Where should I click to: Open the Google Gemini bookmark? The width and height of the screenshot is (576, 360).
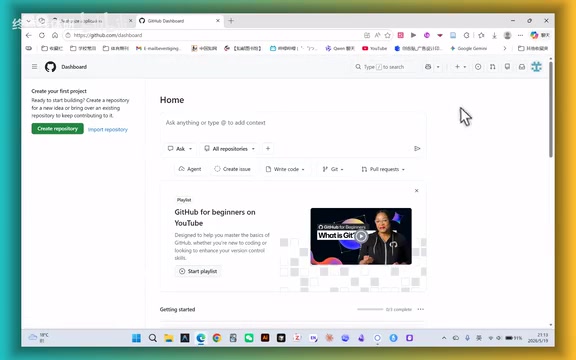tap(468, 48)
